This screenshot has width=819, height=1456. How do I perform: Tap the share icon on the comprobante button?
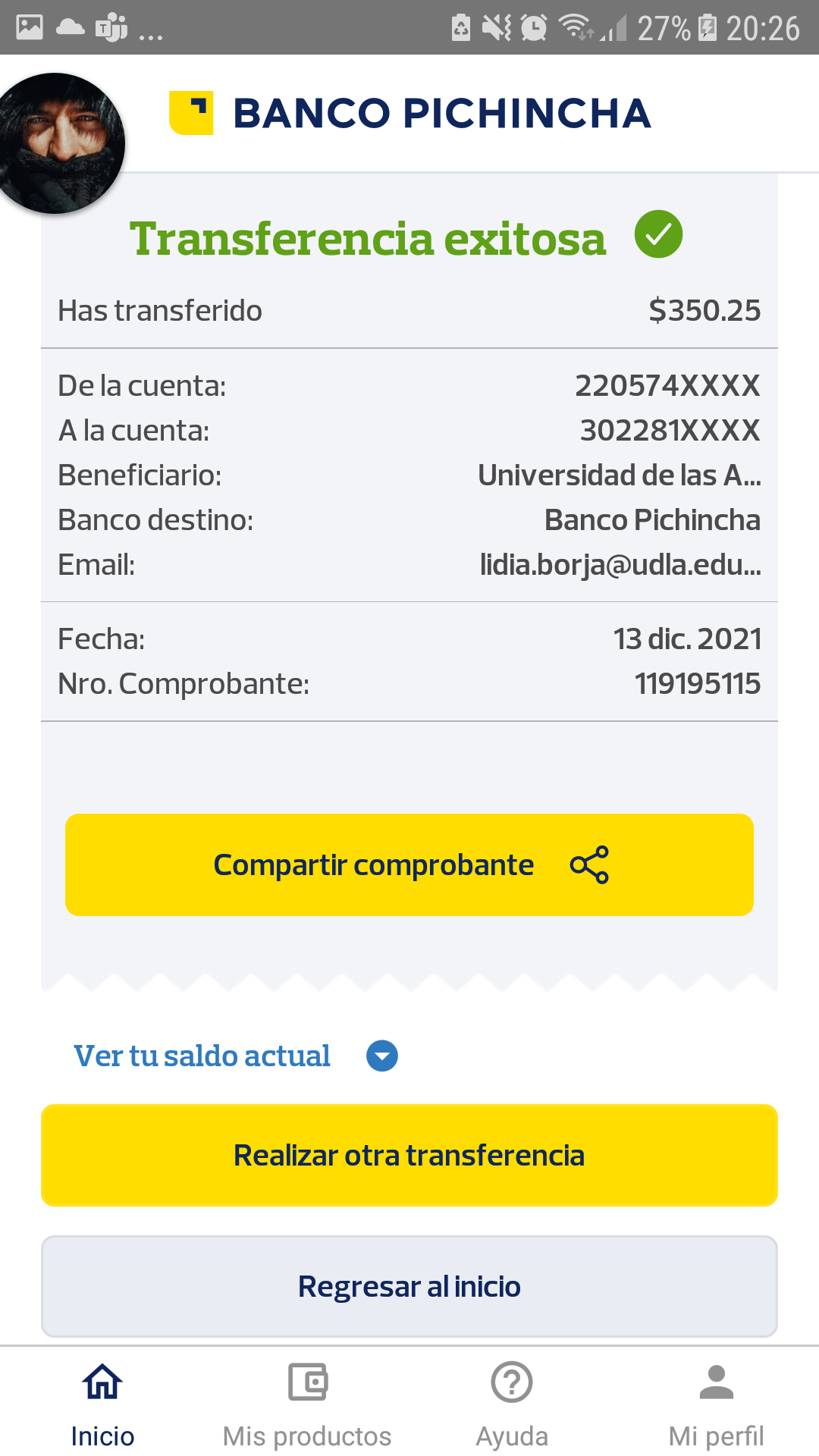[589, 864]
